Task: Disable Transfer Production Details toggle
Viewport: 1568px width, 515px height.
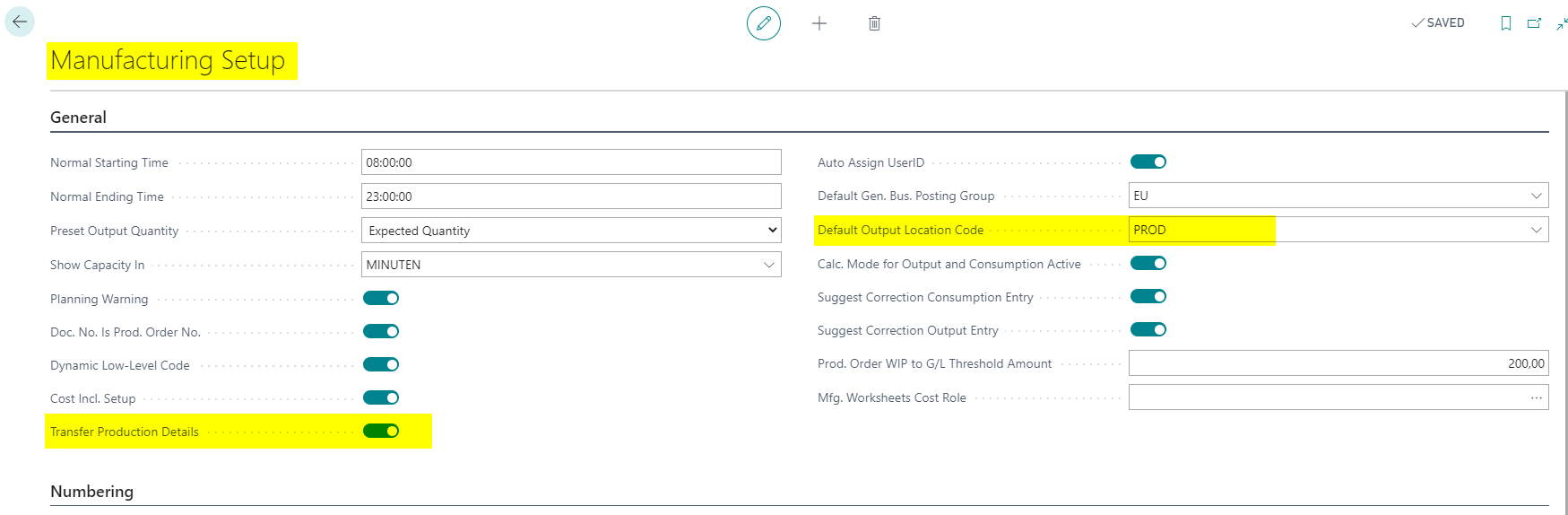Action: (381, 431)
